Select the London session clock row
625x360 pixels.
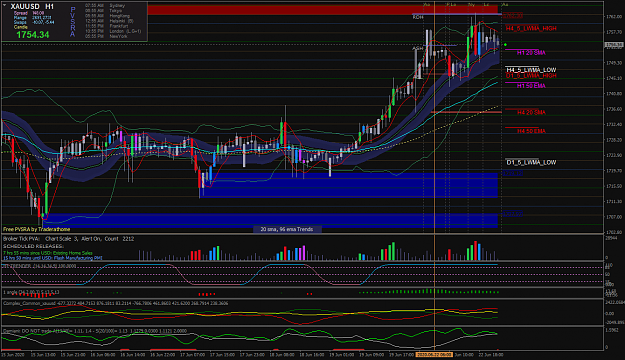[x=113, y=31]
